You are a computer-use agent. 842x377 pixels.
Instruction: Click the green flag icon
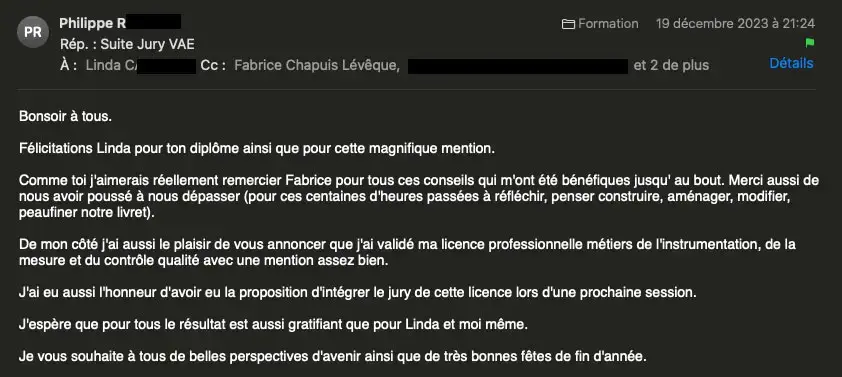[809, 43]
